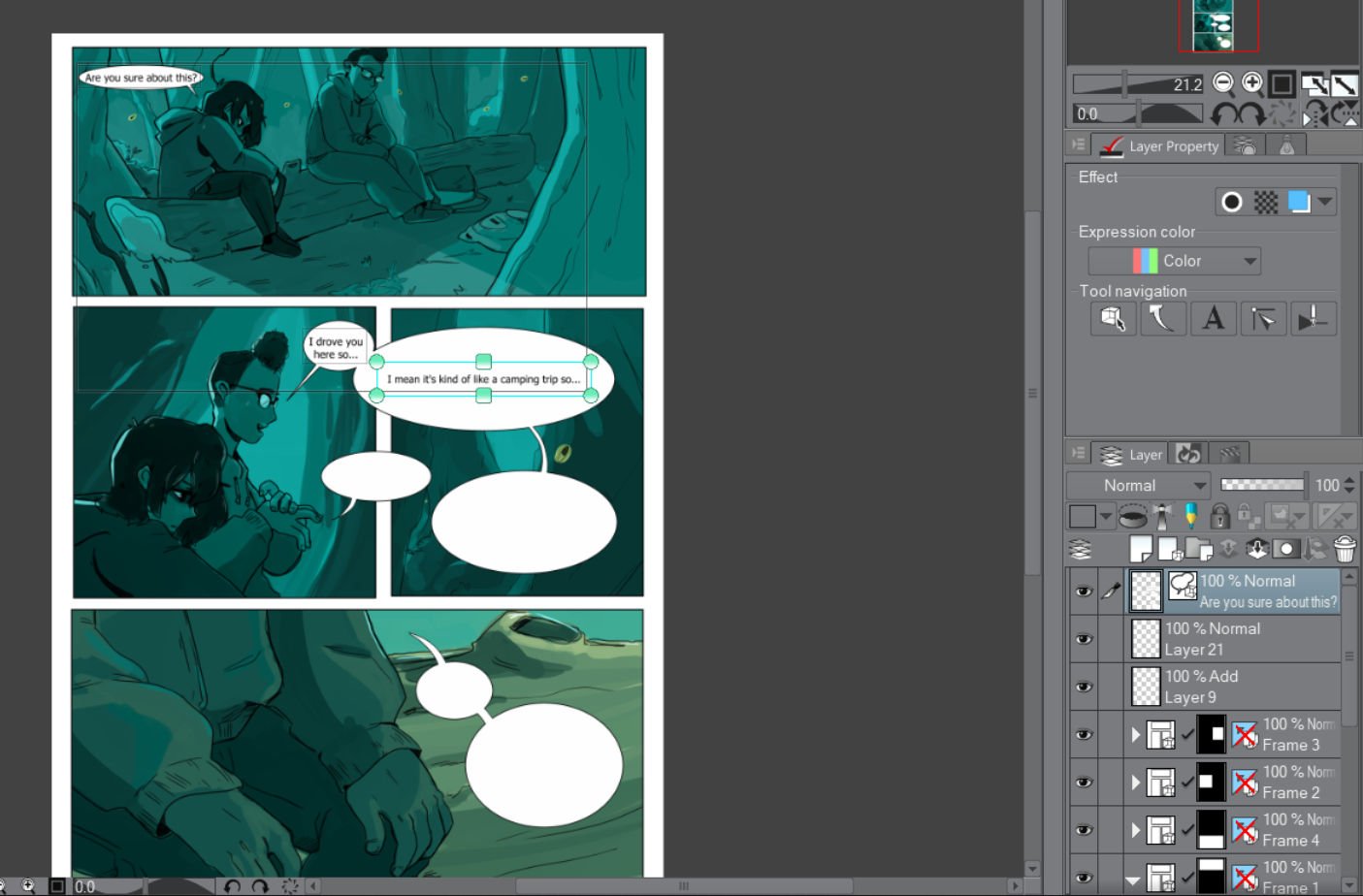The width and height of the screenshot is (1363, 896).
Task: Expand the Frame 2 folder
Action: coord(1135,783)
